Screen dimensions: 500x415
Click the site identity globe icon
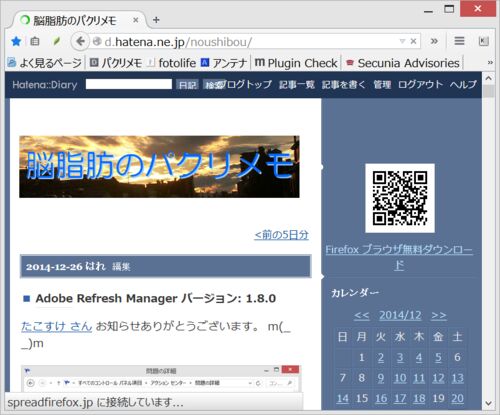pyautogui.click(x=97, y=41)
